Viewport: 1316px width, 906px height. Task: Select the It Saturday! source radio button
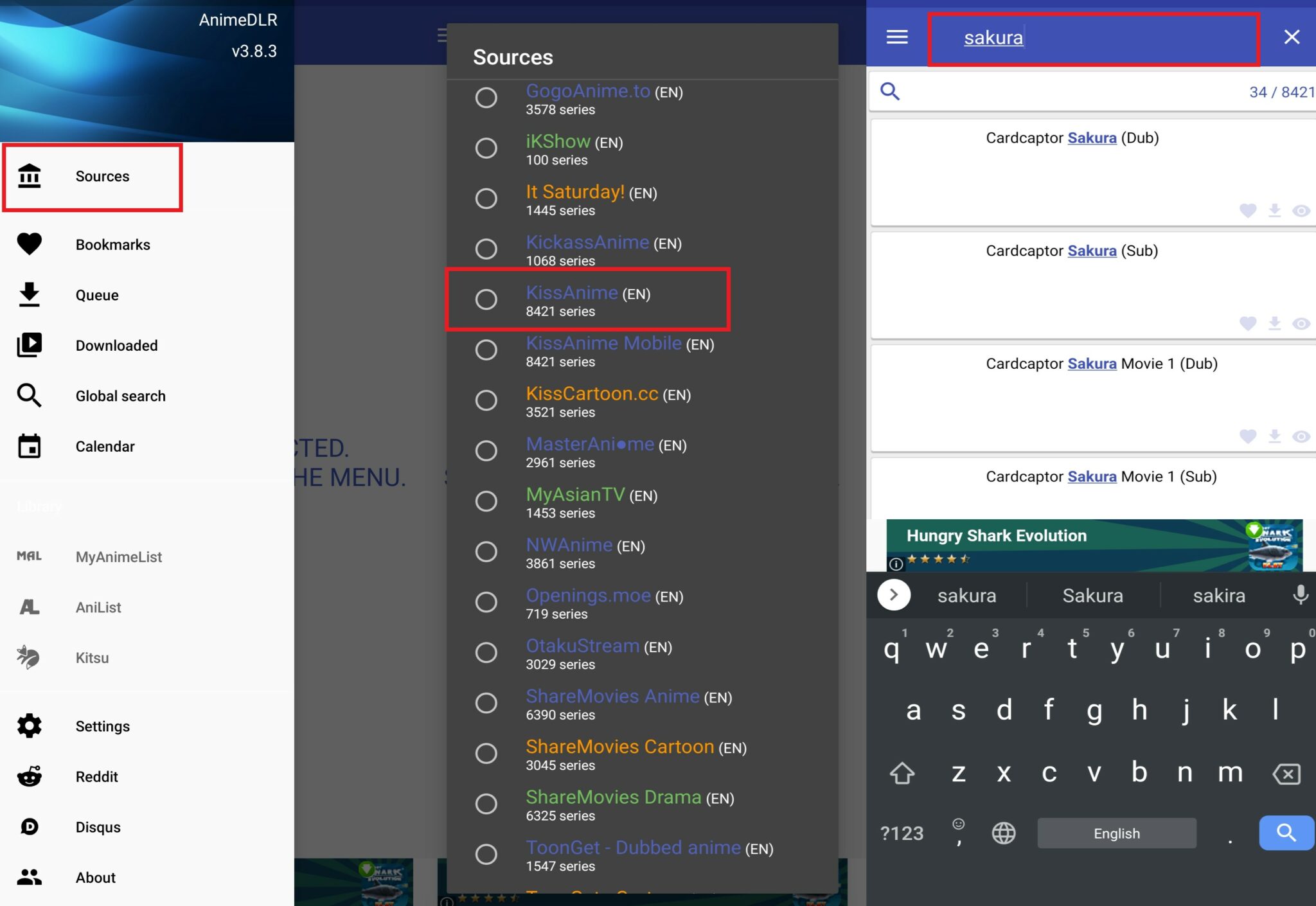pos(486,199)
